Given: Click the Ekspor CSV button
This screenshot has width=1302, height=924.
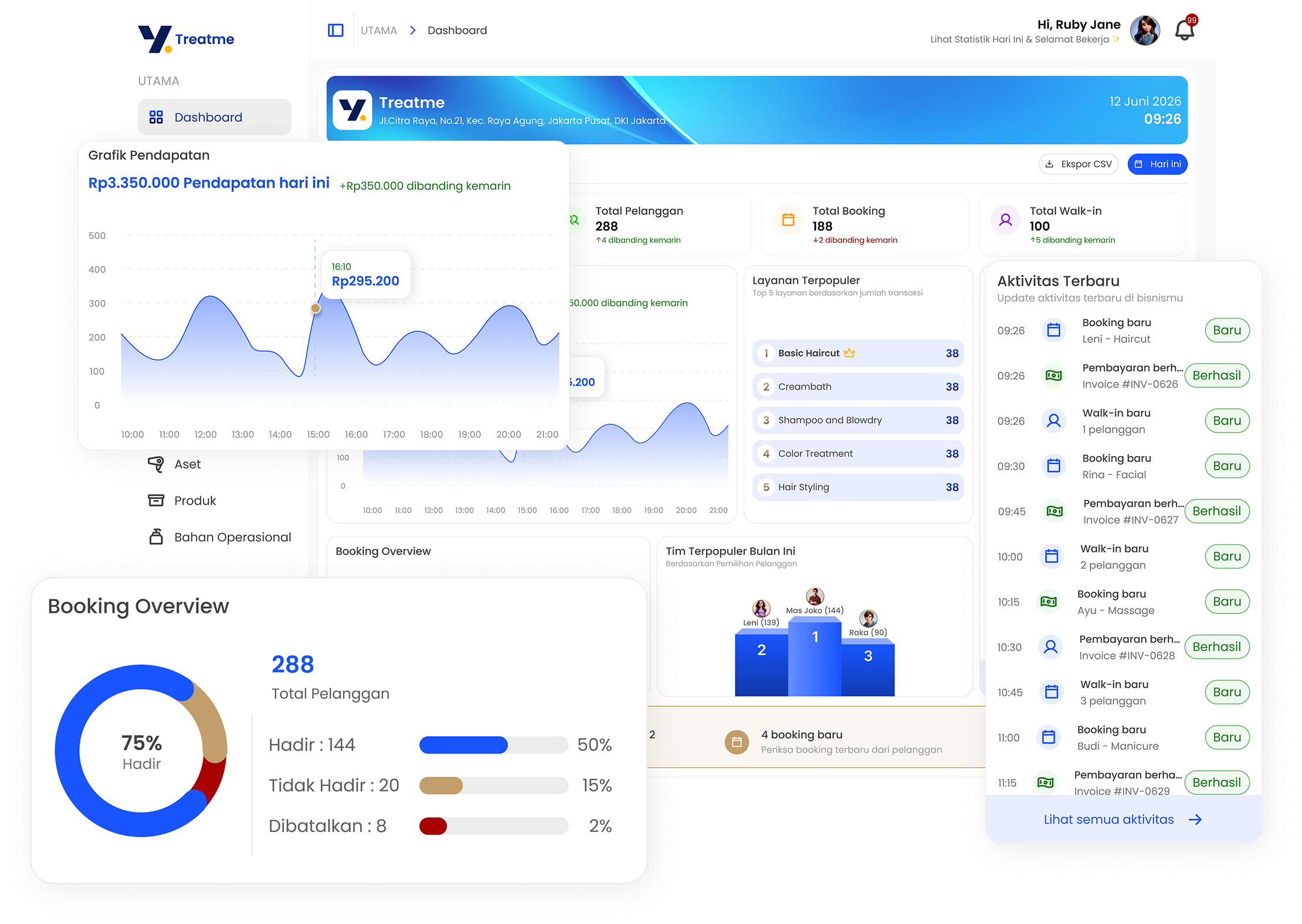Looking at the screenshot, I should click(x=1079, y=164).
